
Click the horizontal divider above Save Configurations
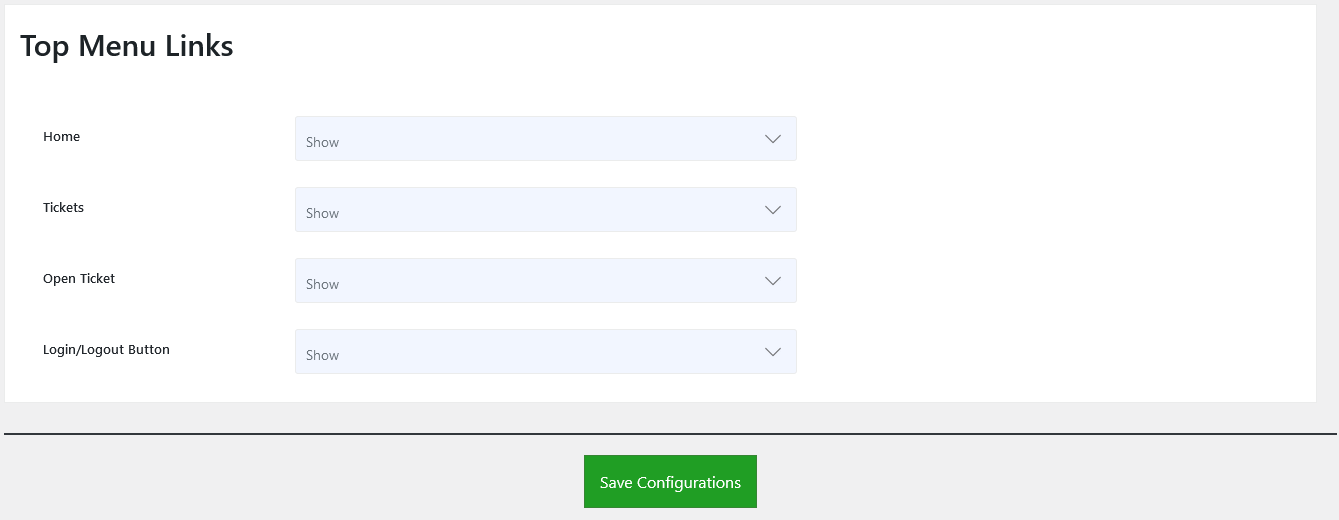click(x=670, y=434)
